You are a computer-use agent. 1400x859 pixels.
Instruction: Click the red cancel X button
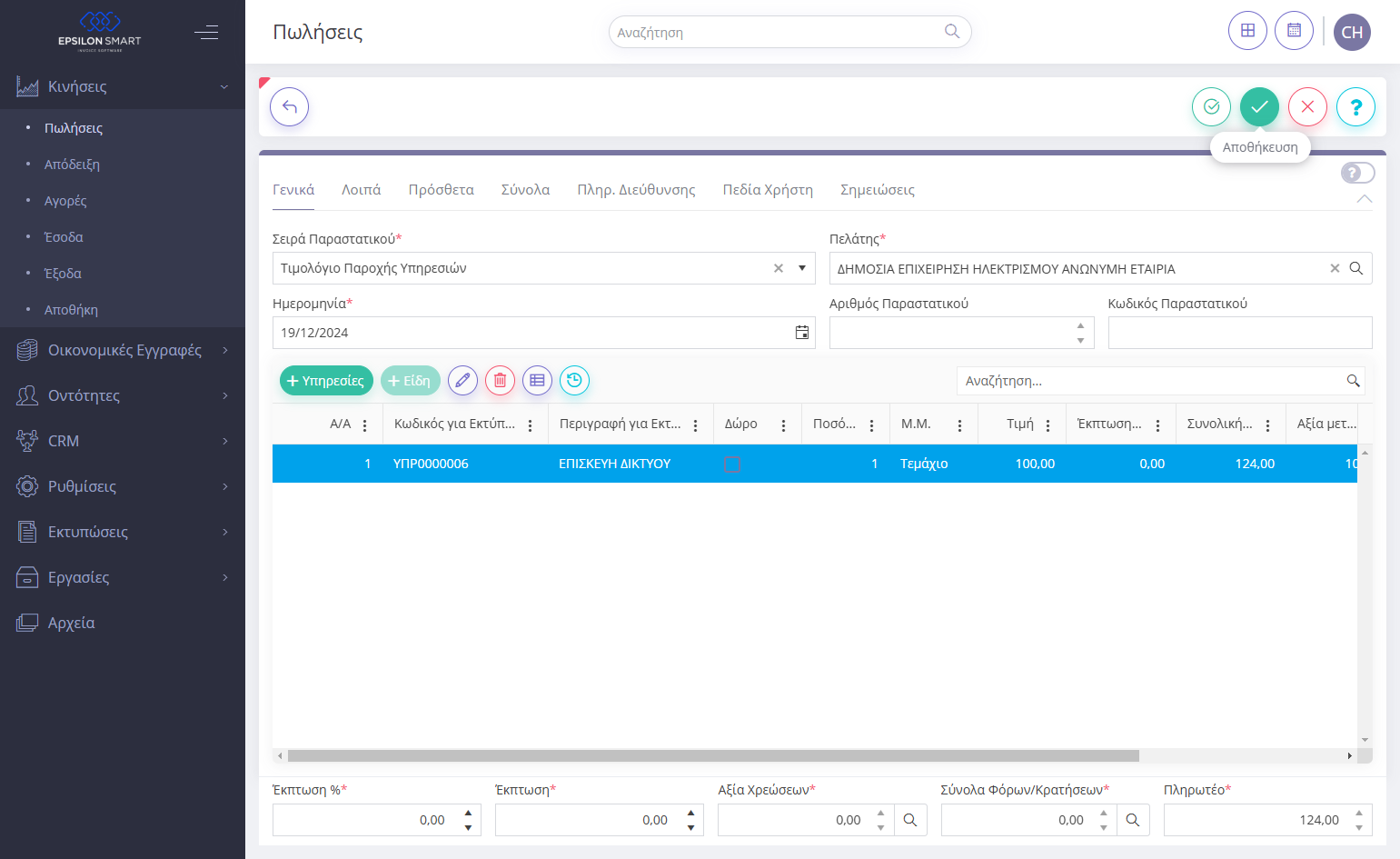(1307, 107)
